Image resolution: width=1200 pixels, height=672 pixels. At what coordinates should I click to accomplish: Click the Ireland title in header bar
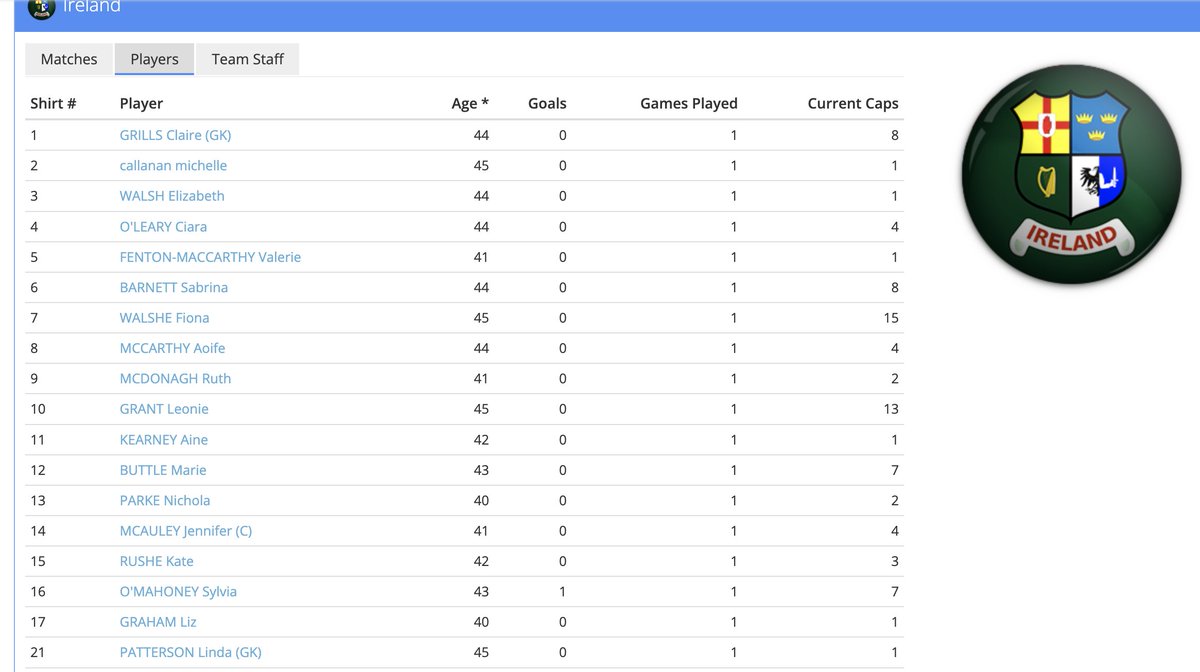pos(91,7)
